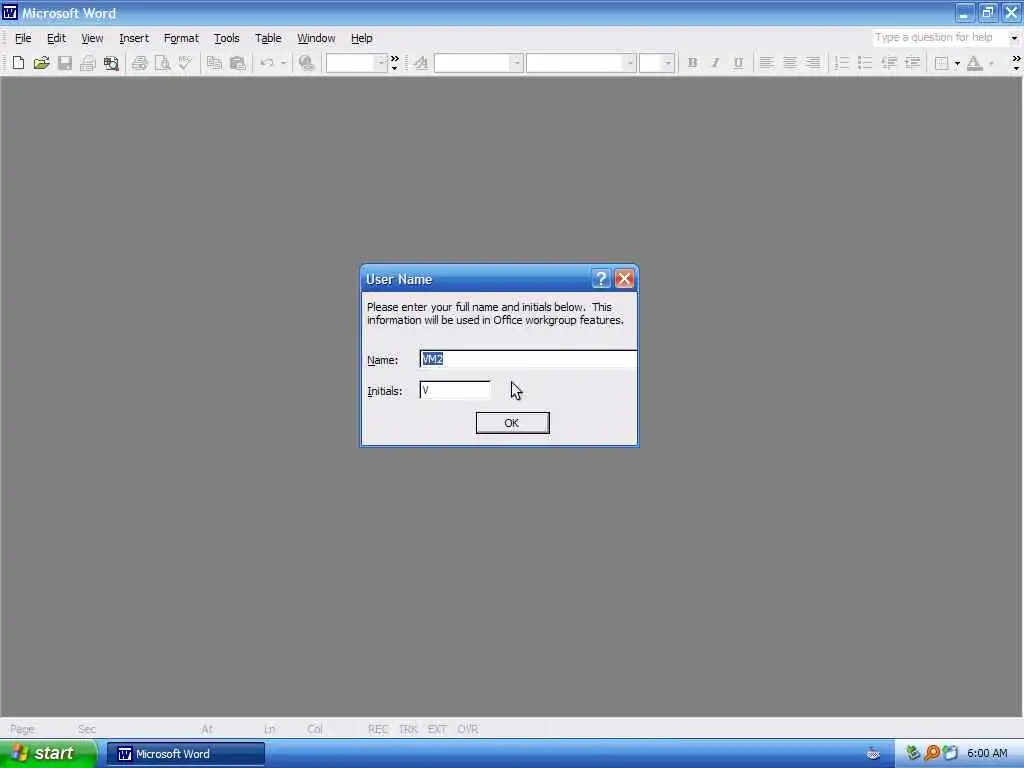Toggle Underline formatting
The height and width of the screenshot is (768, 1024).
point(738,63)
